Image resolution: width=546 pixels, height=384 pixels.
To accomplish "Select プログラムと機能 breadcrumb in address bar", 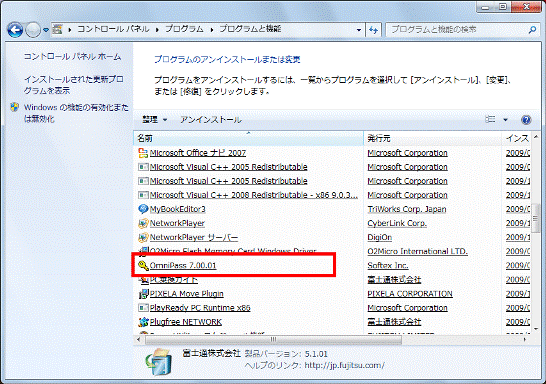I will [x=250, y=29].
